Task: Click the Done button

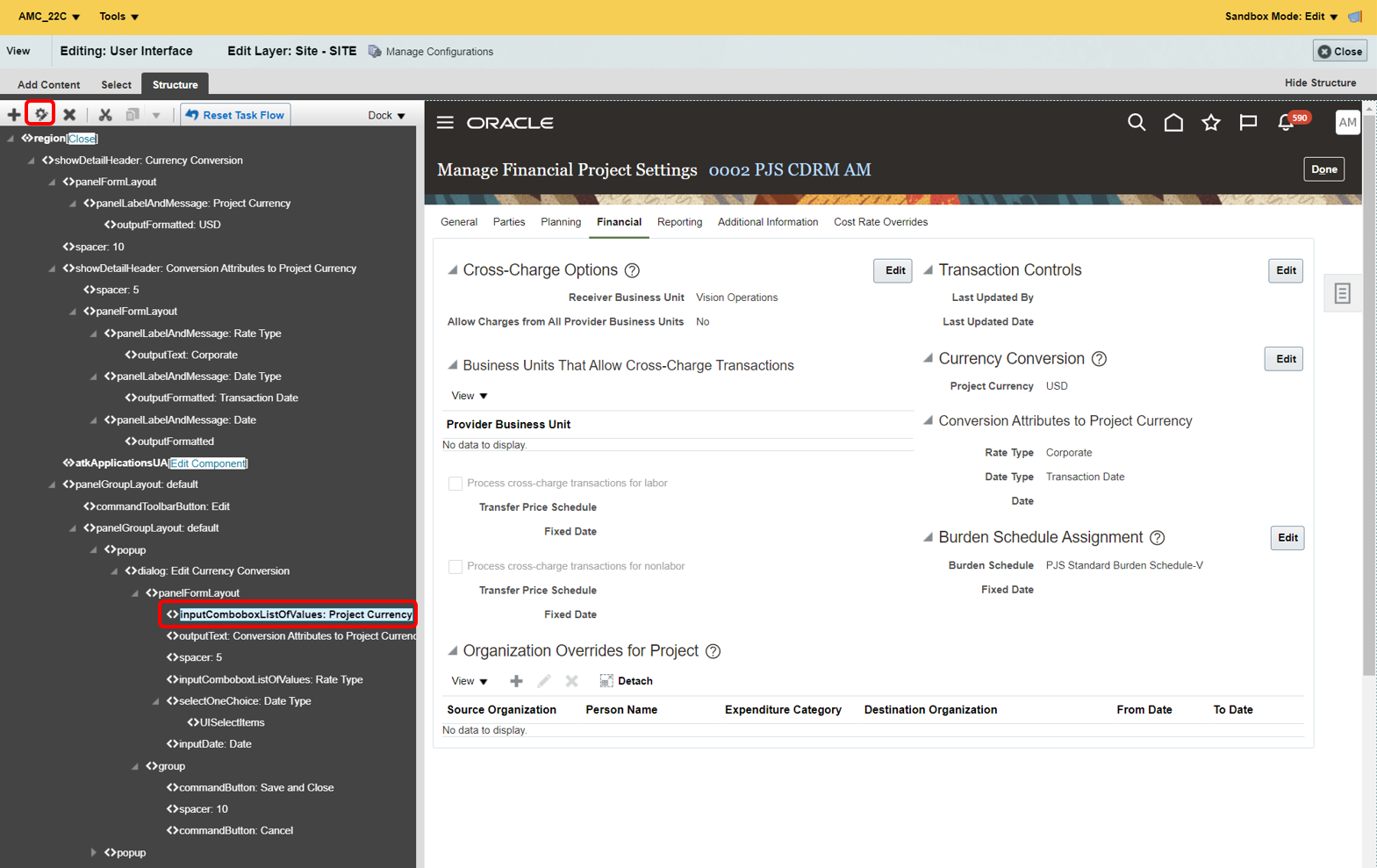Action: (x=1324, y=169)
